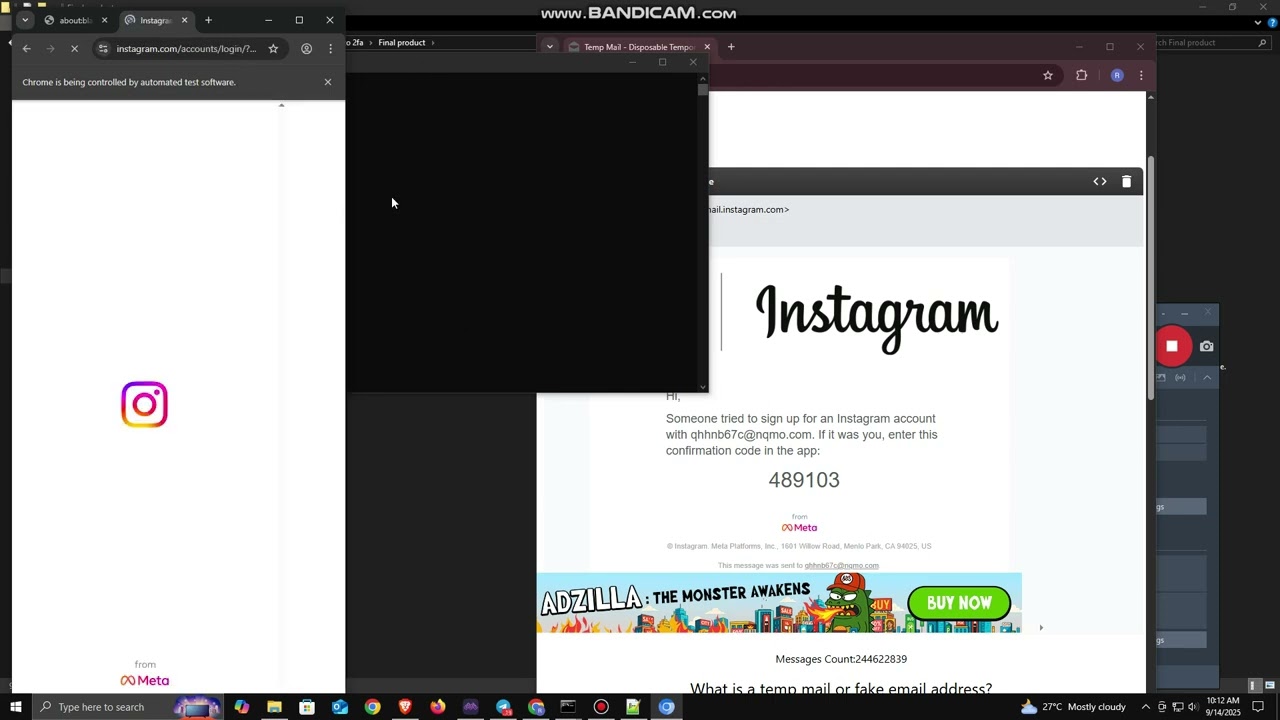Take a screenshot with Bandicam camera icon
Screen dimensions: 1280x720
(1207, 346)
